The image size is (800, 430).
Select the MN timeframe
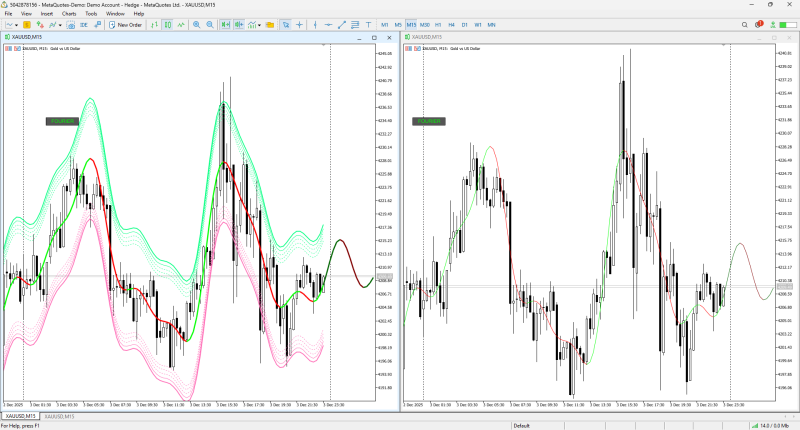pos(491,24)
